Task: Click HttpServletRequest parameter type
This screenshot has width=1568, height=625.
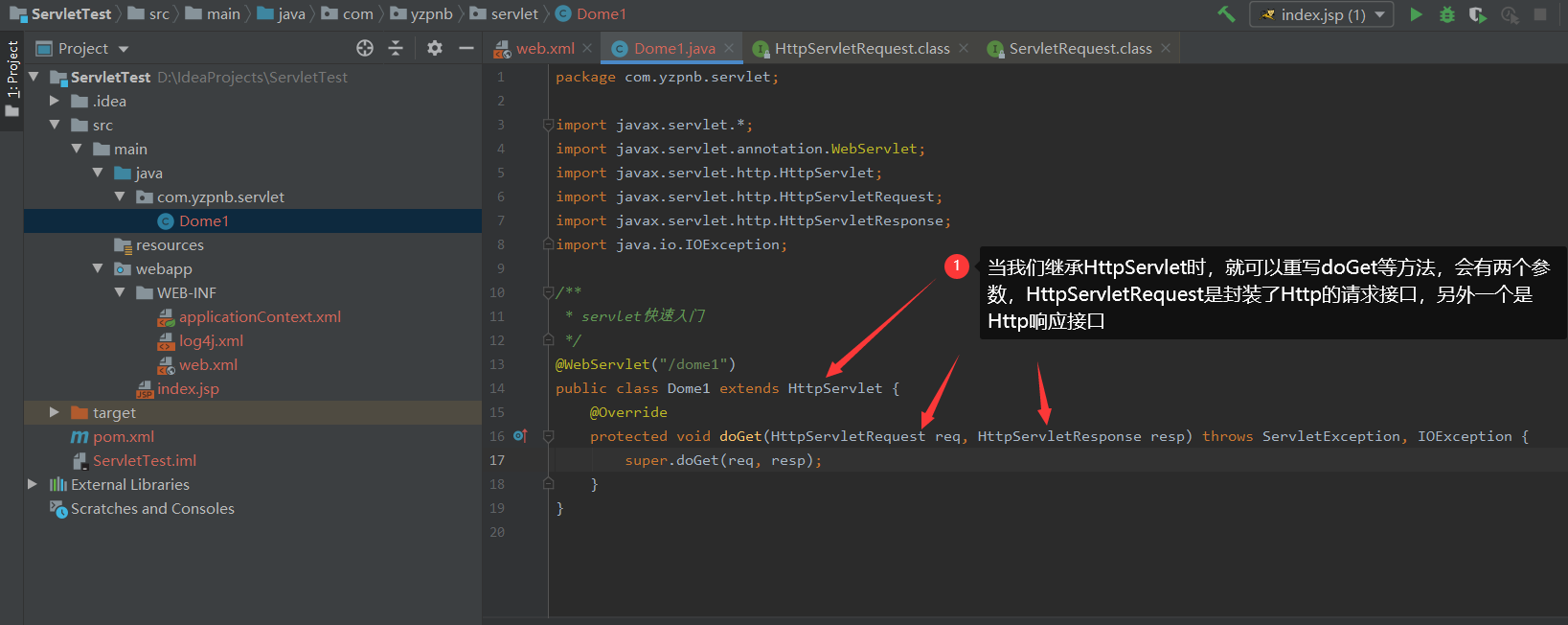Action: [x=849, y=436]
